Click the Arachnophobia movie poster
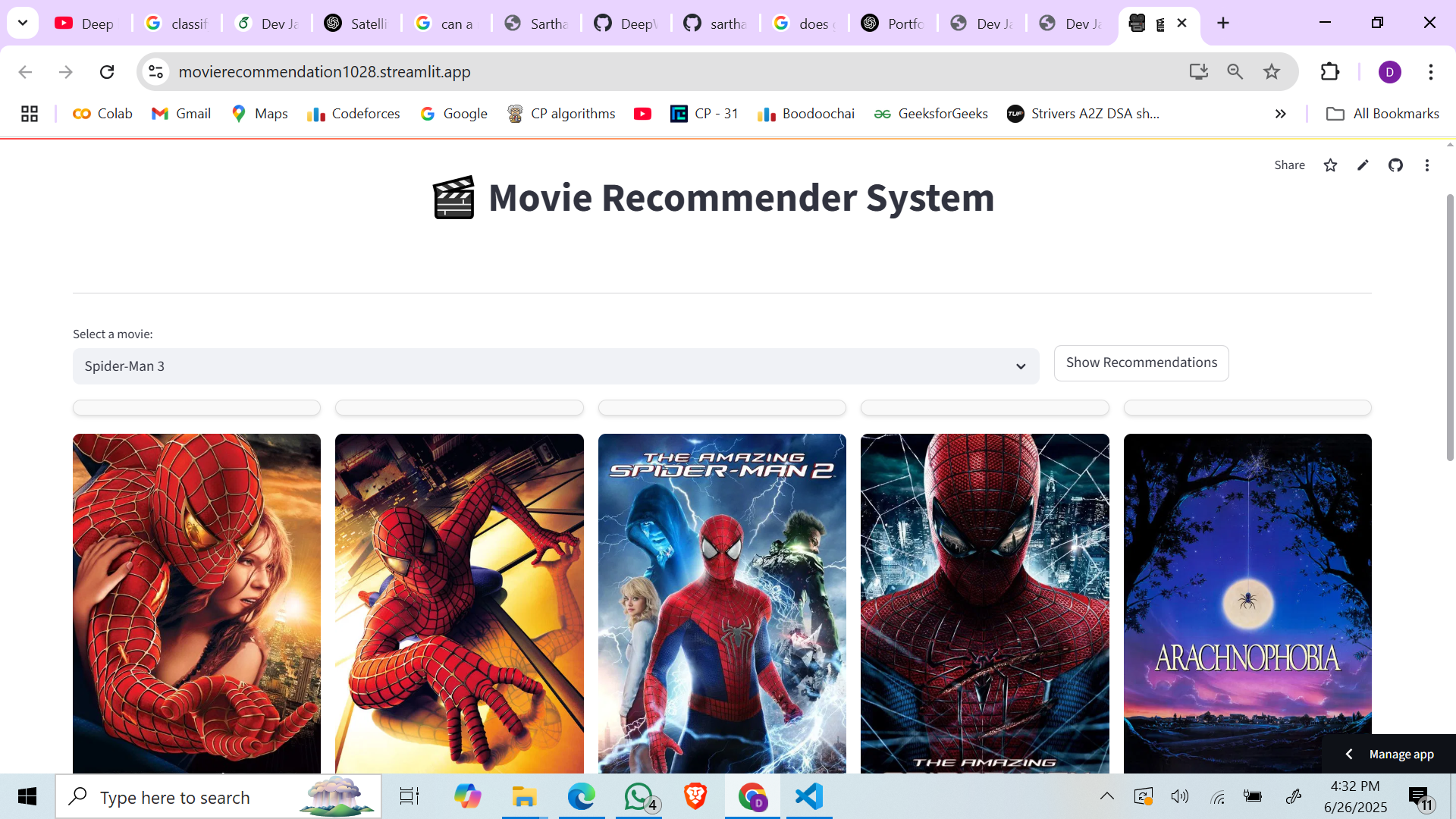 point(1247,604)
